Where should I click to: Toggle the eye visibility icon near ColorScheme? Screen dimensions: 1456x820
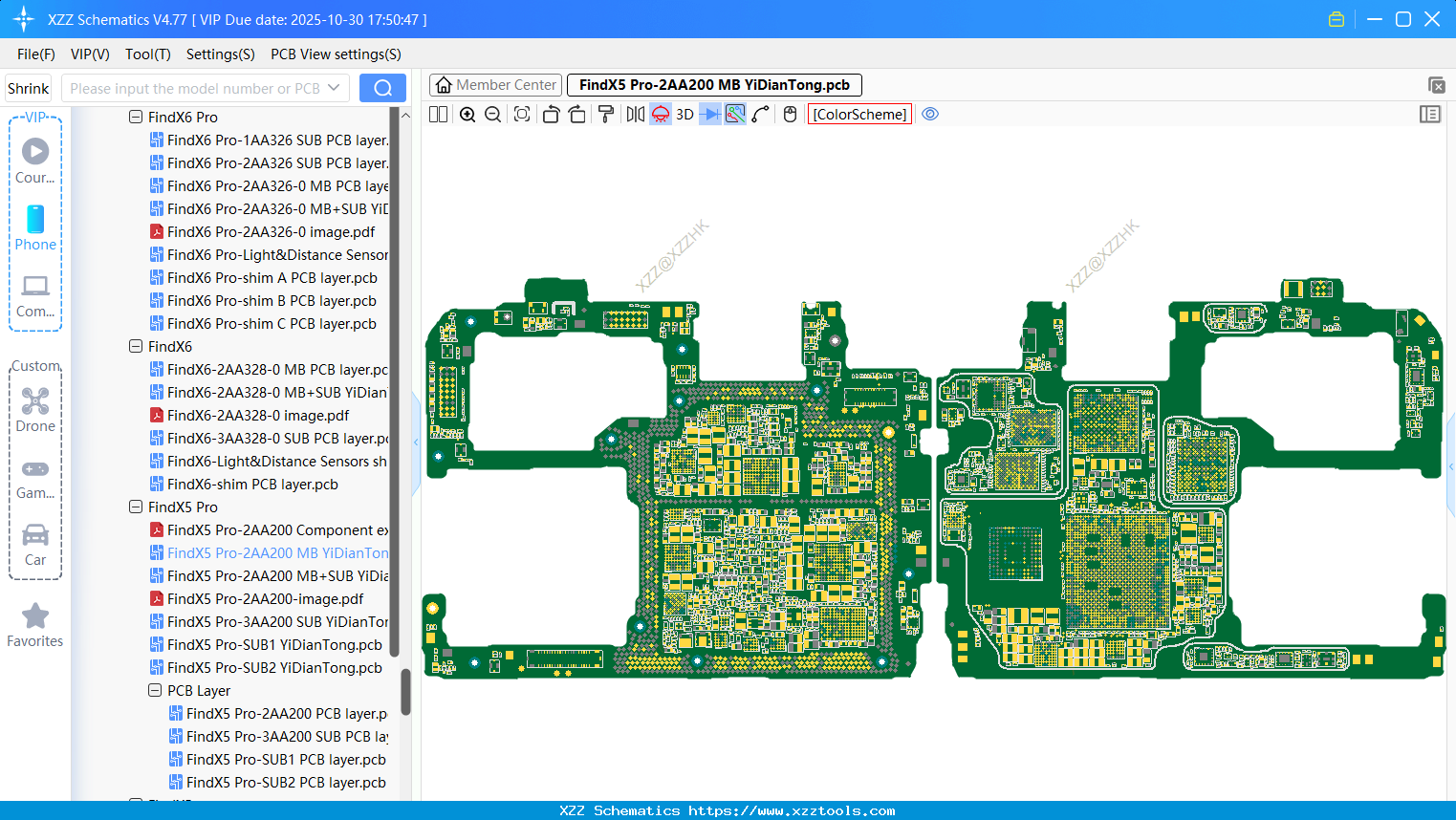point(930,113)
